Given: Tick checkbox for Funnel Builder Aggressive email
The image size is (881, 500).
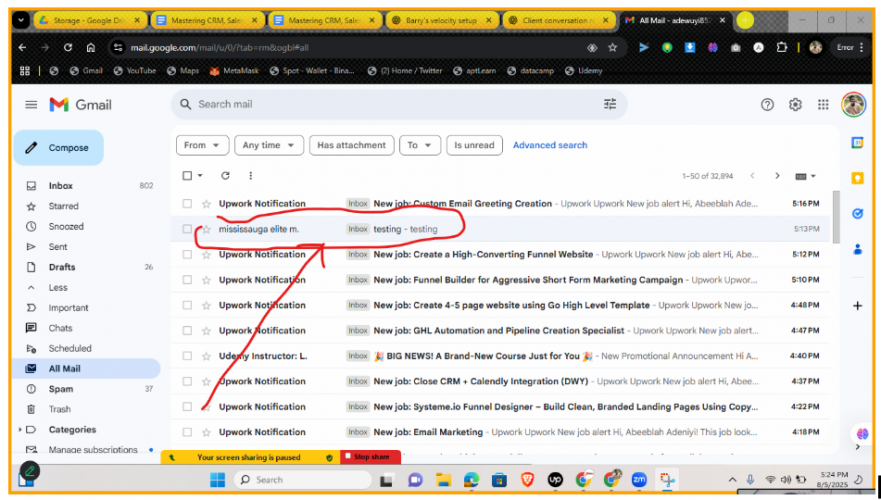Looking at the screenshot, I should 187,280.
